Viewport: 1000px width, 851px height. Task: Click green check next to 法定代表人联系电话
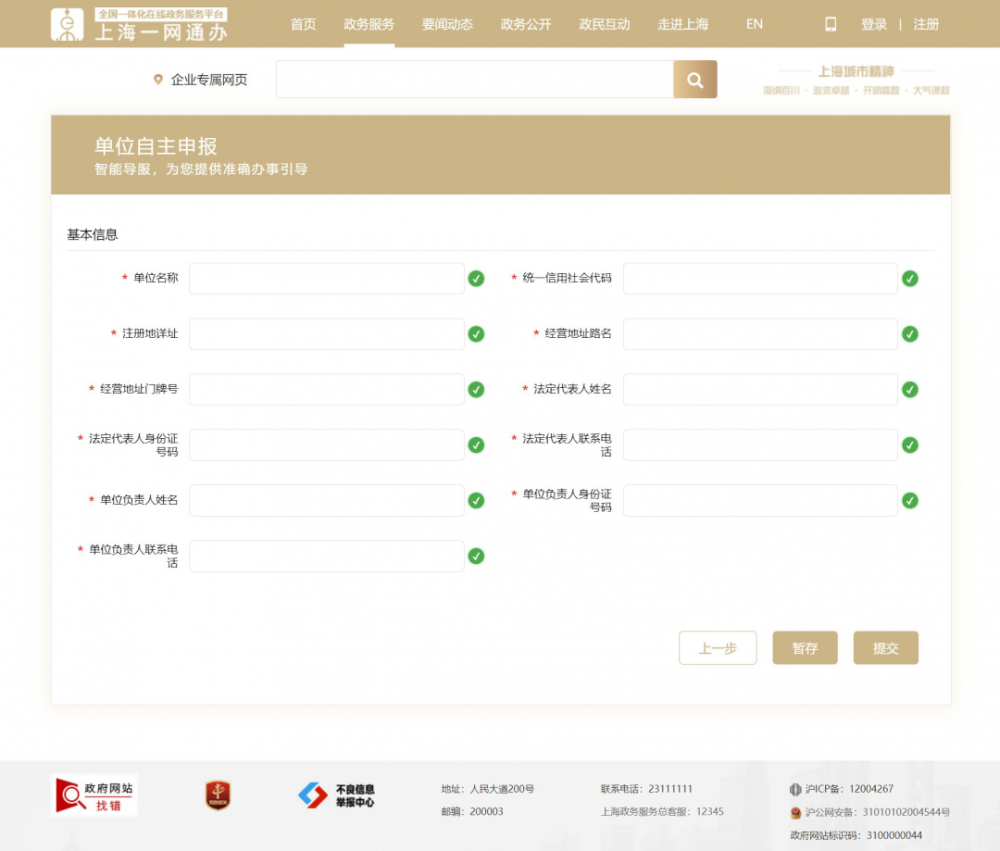click(x=910, y=445)
